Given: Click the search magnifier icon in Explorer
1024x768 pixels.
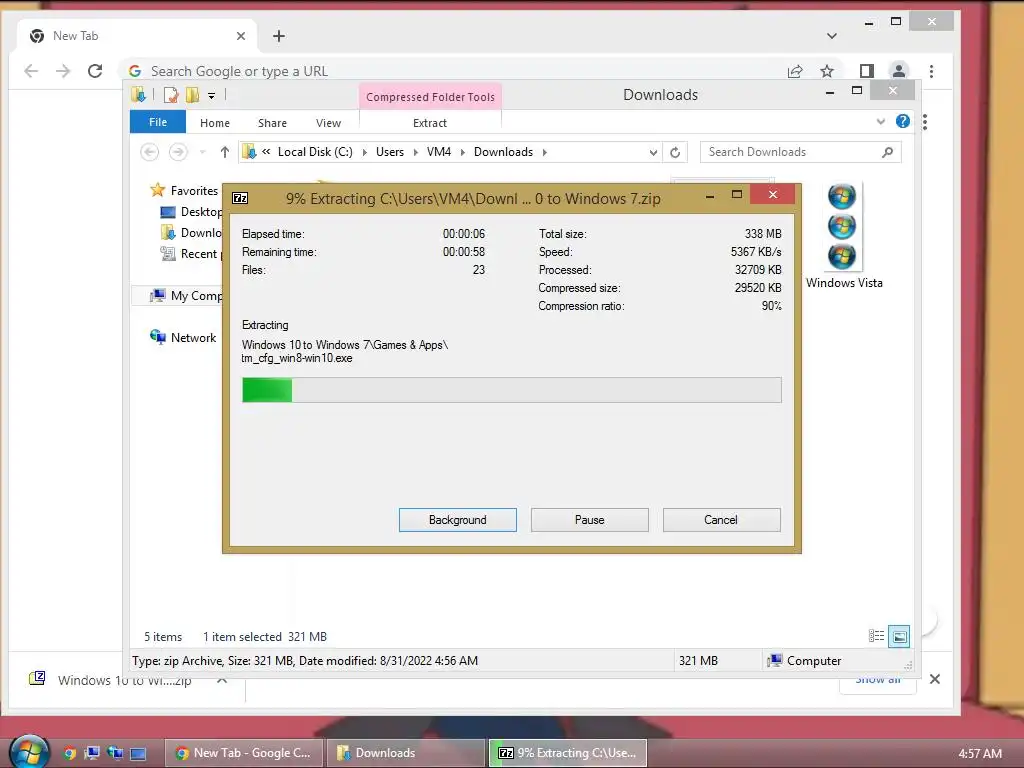Looking at the screenshot, I should pyautogui.click(x=887, y=152).
